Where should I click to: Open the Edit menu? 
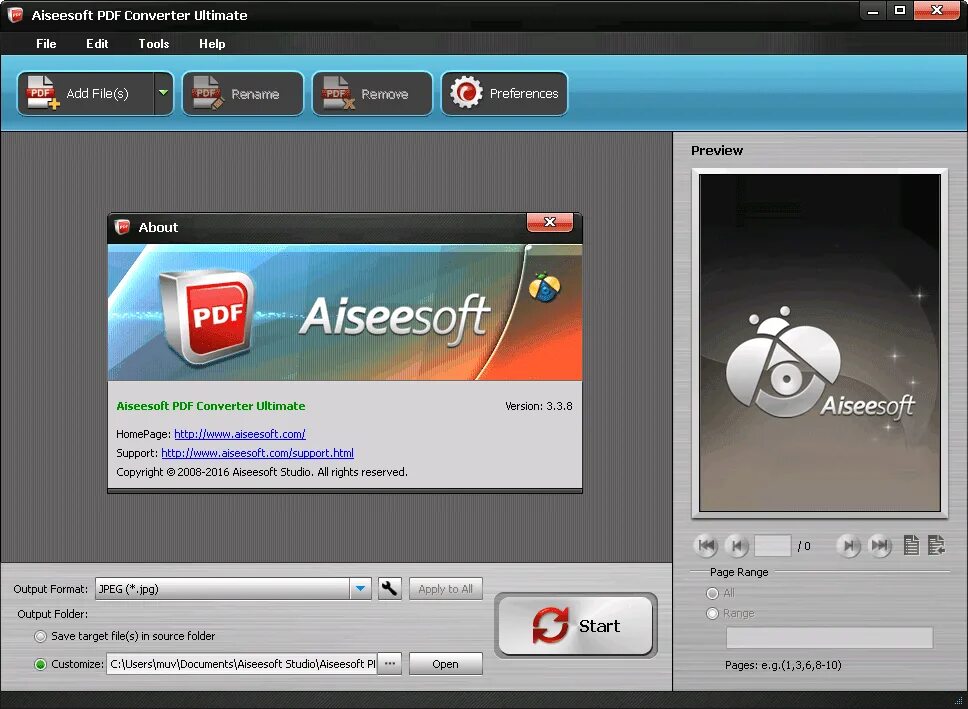click(x=96, y=43)
